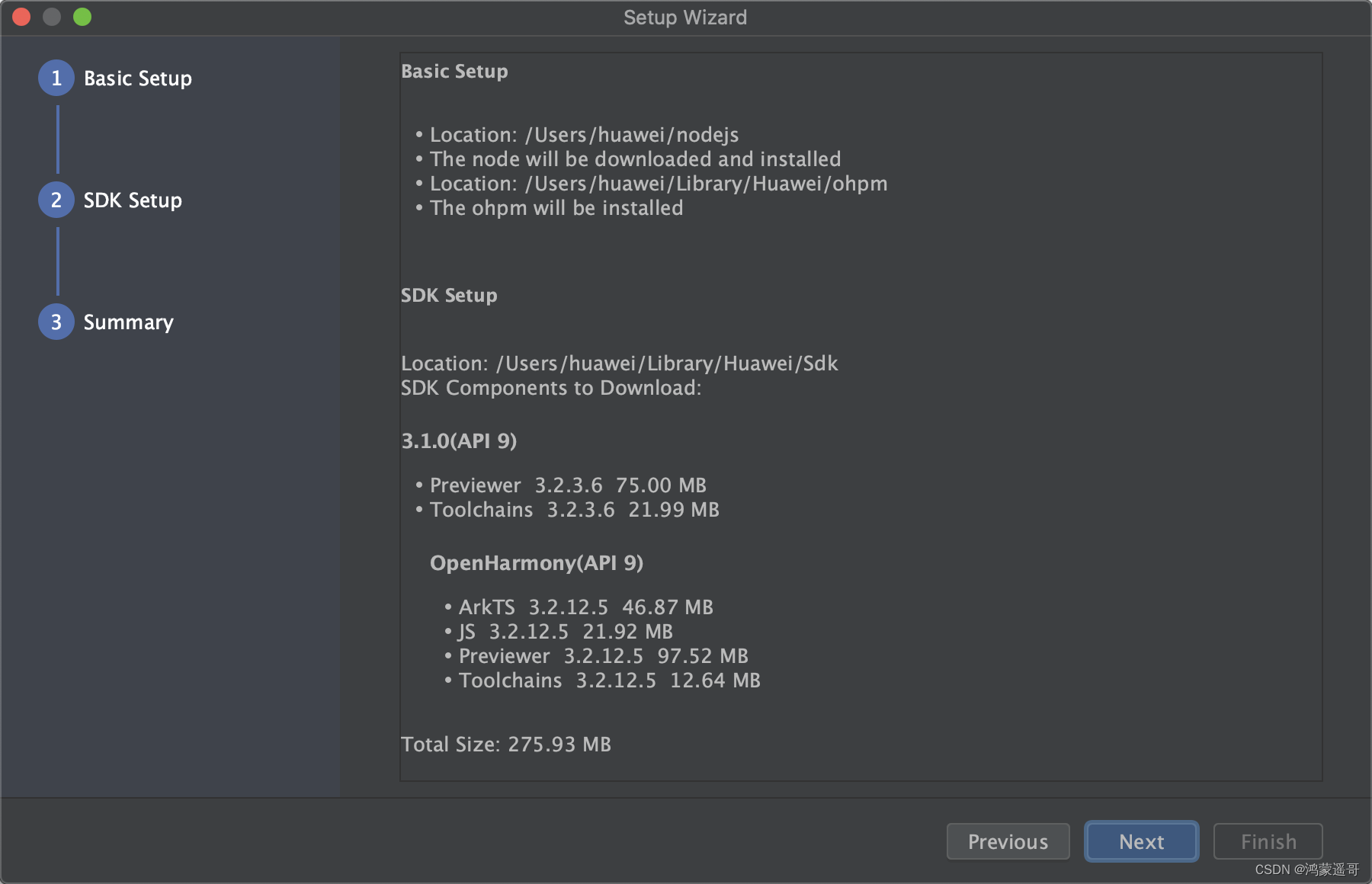Click the bullet next to Previewer 3.2.3.6
This screenshot has width=1372, height=884.
click(x=418, y=485)
